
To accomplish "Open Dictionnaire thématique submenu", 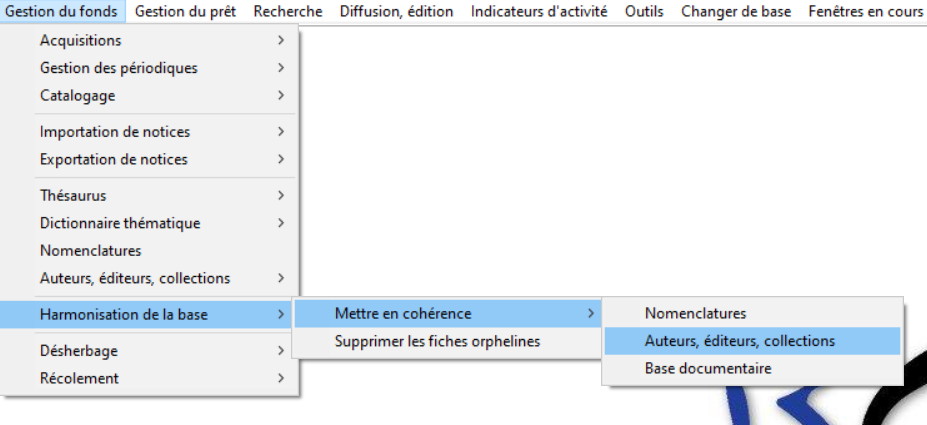I will coord(150,223).
